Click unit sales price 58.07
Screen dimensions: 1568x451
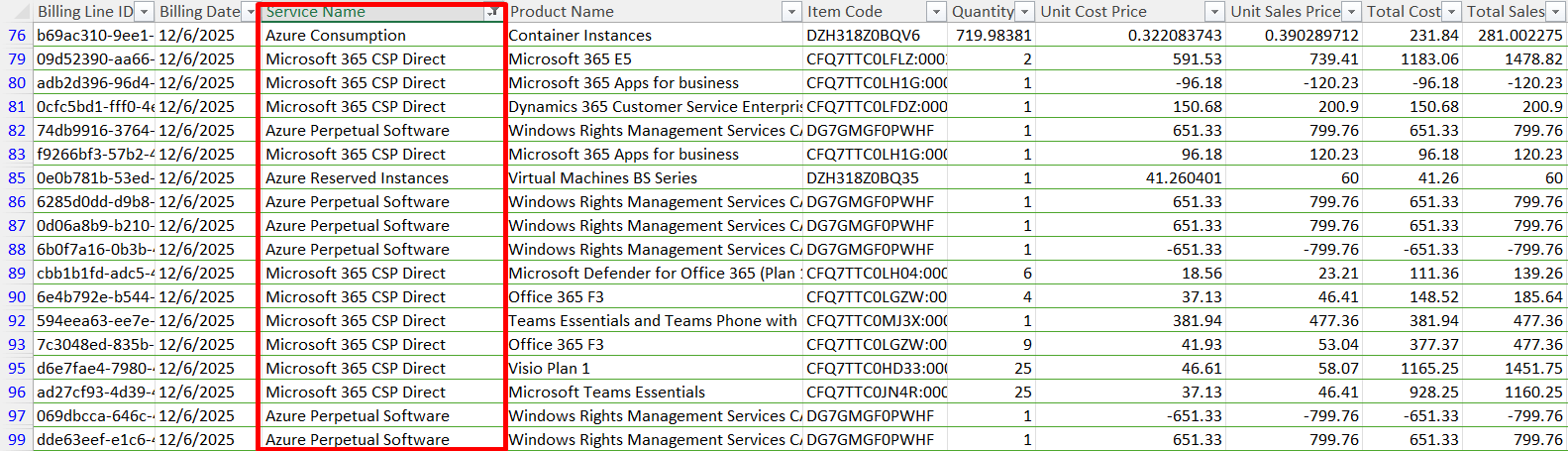[1294, 369]
